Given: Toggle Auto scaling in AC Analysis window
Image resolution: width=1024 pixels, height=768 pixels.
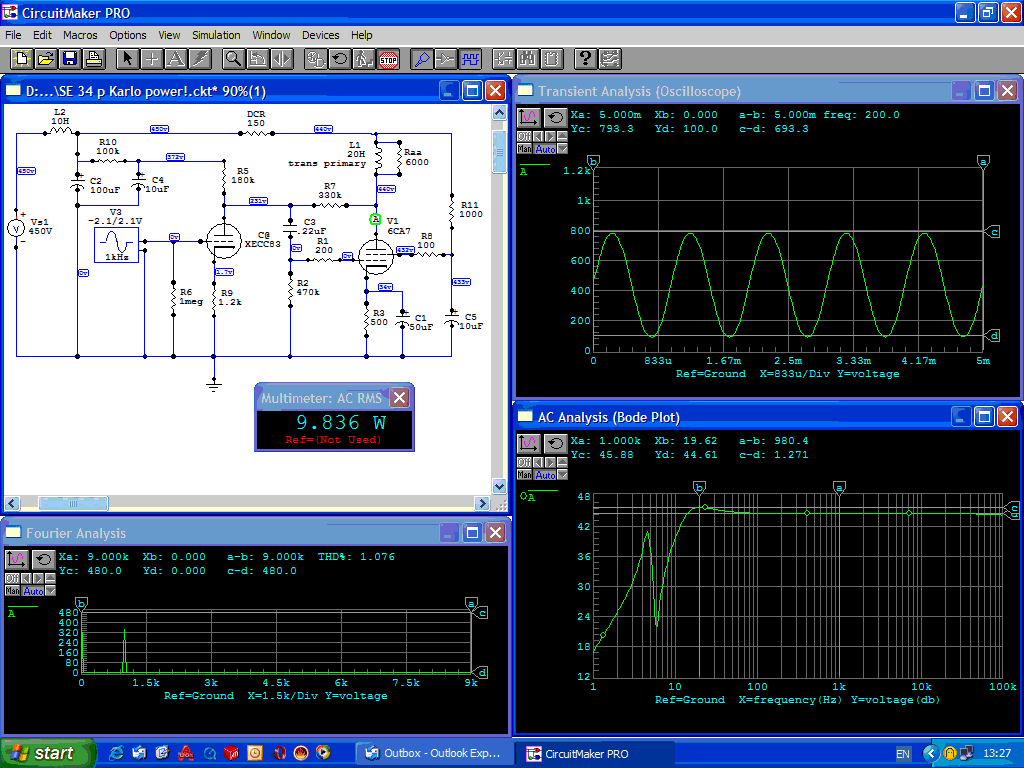Looking at the screenshot, I should click(545, 475).
